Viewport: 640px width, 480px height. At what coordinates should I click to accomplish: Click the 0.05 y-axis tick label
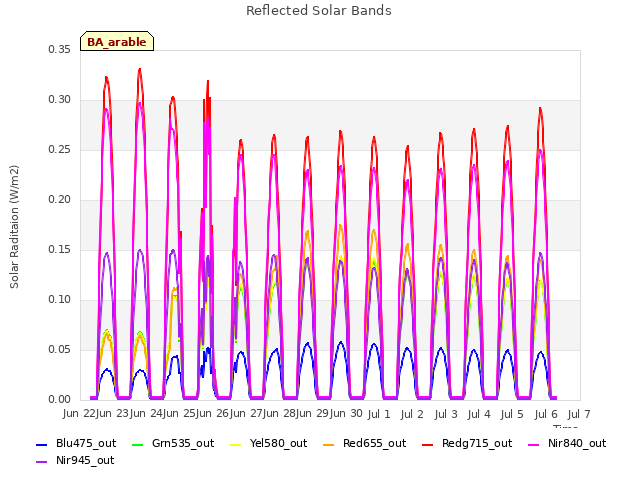[x=59, y=349]
